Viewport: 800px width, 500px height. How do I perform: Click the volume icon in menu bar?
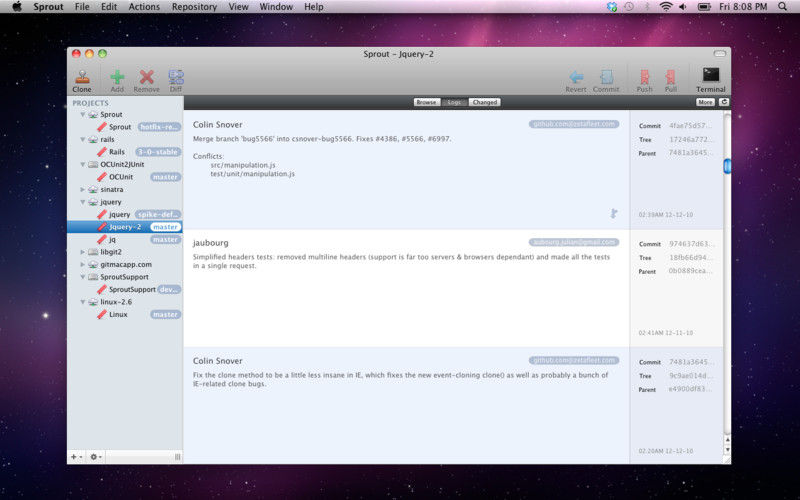[683, 7]
